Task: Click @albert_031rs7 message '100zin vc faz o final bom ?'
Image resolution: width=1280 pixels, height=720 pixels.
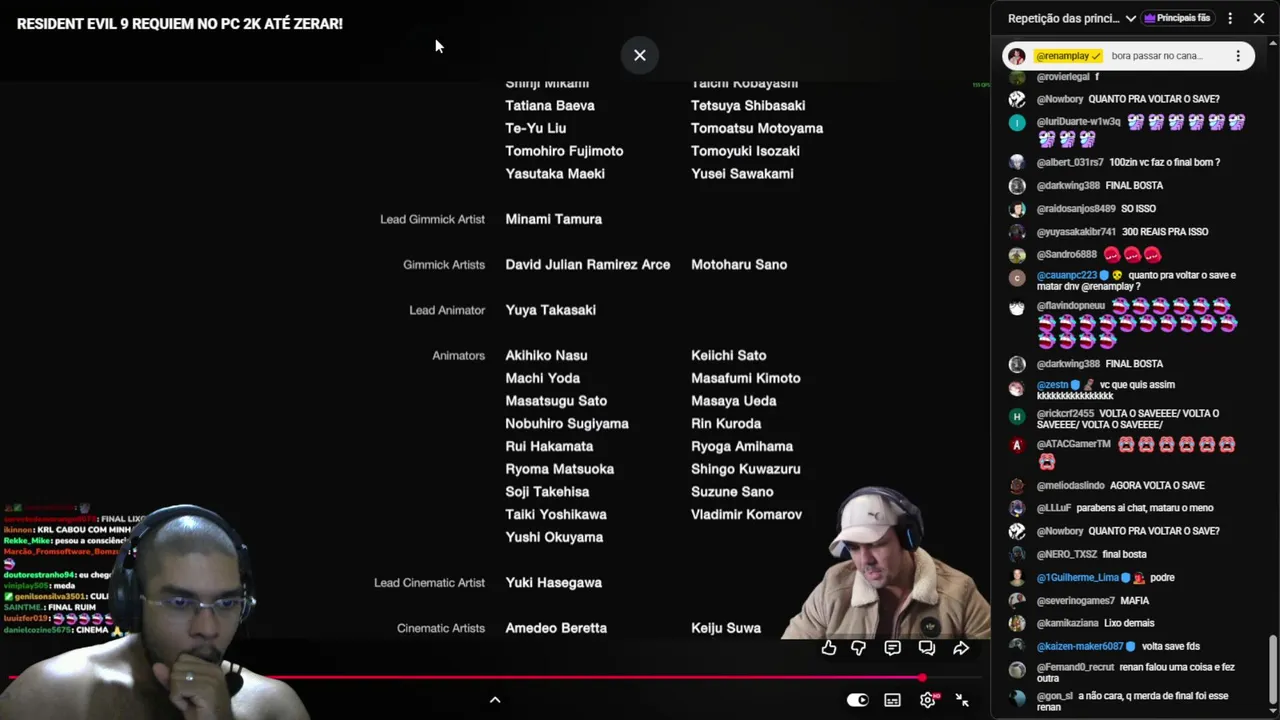Action: click(x=1164, y=162)
